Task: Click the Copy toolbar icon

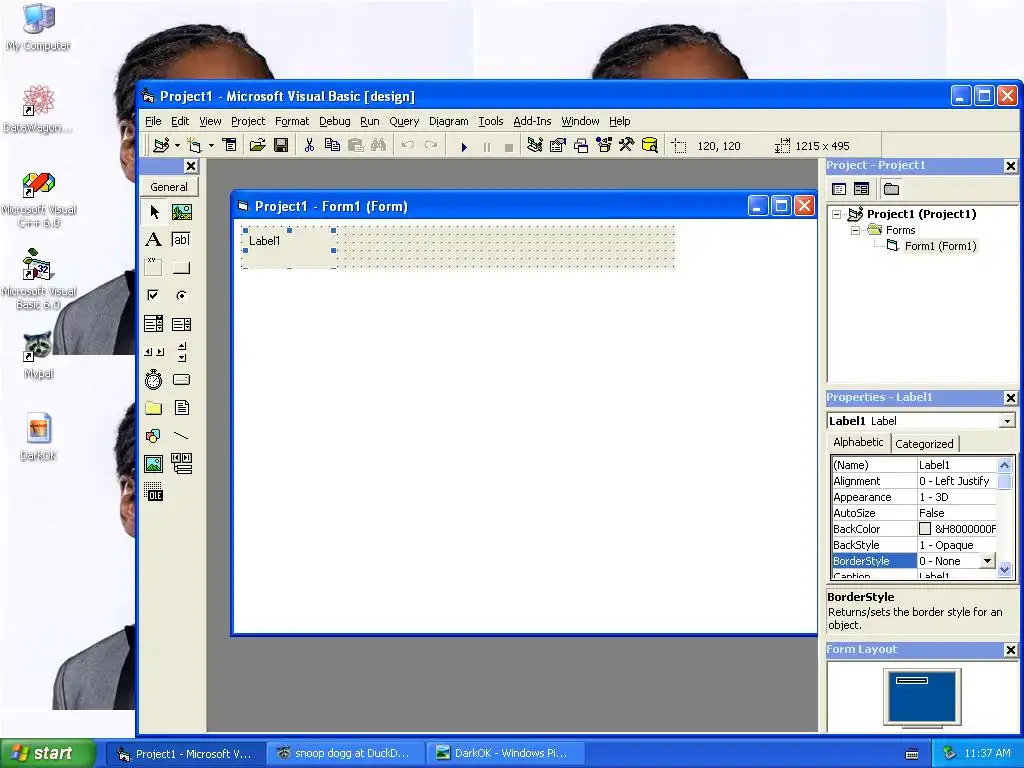Action: click(332, 145)
